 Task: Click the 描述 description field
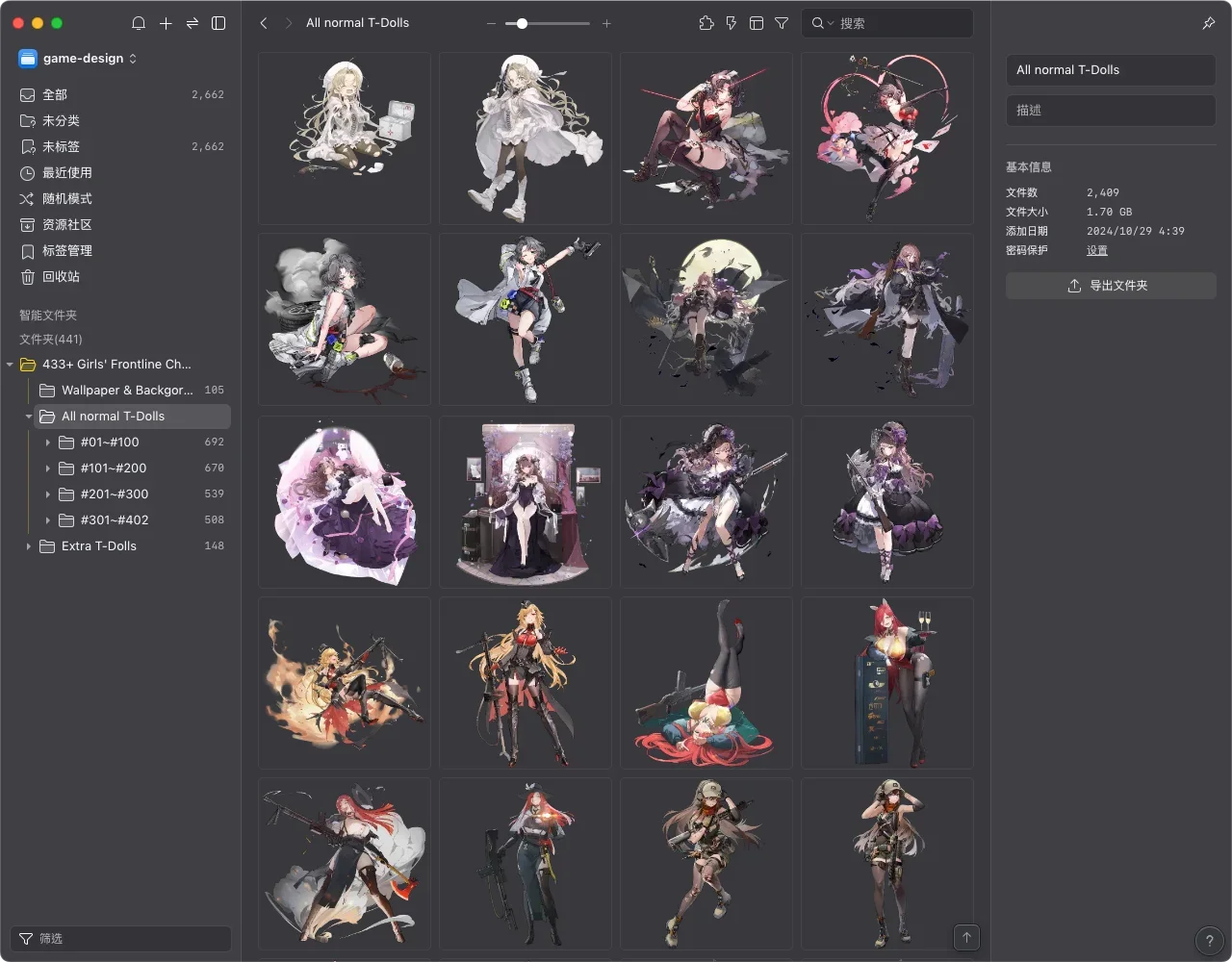click(1111, 111)
